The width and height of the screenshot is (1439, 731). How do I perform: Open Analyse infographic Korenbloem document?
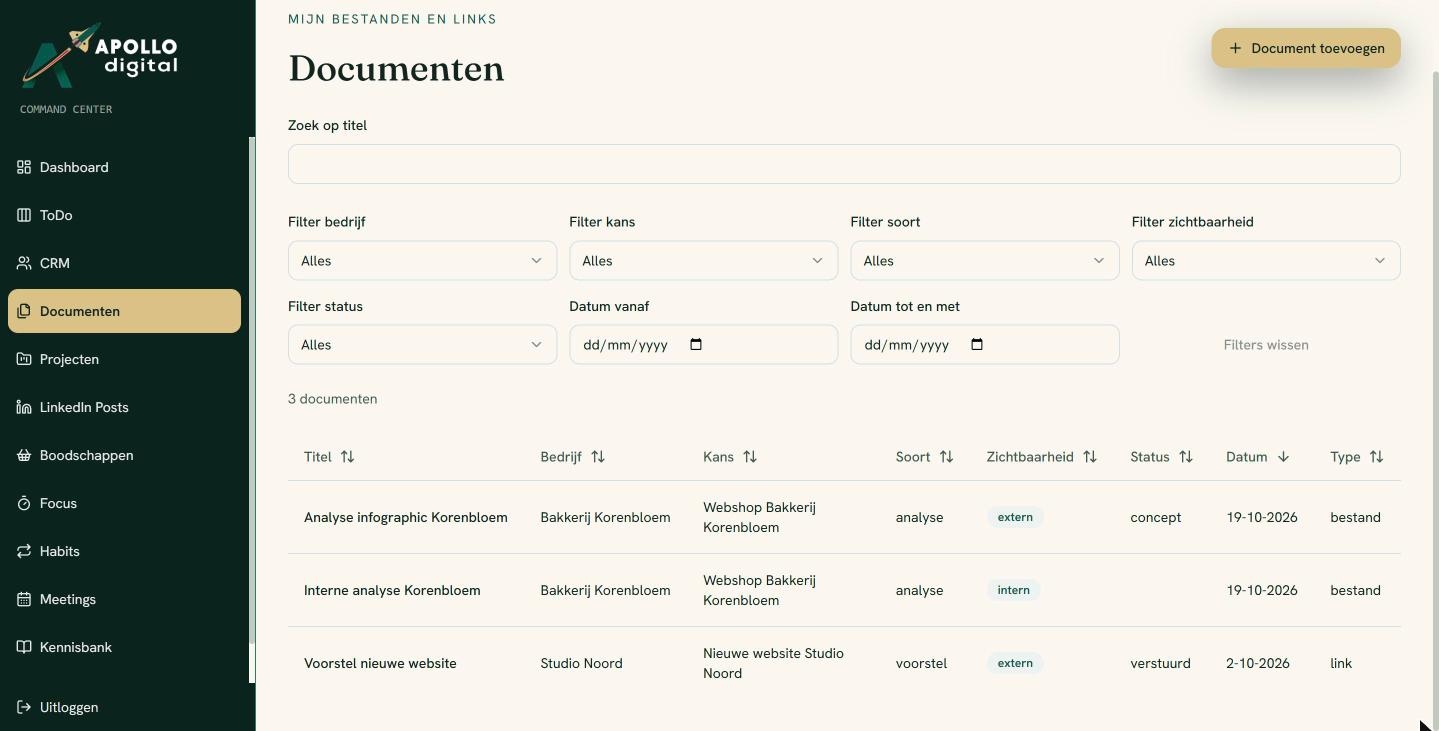tap(406, 517)
